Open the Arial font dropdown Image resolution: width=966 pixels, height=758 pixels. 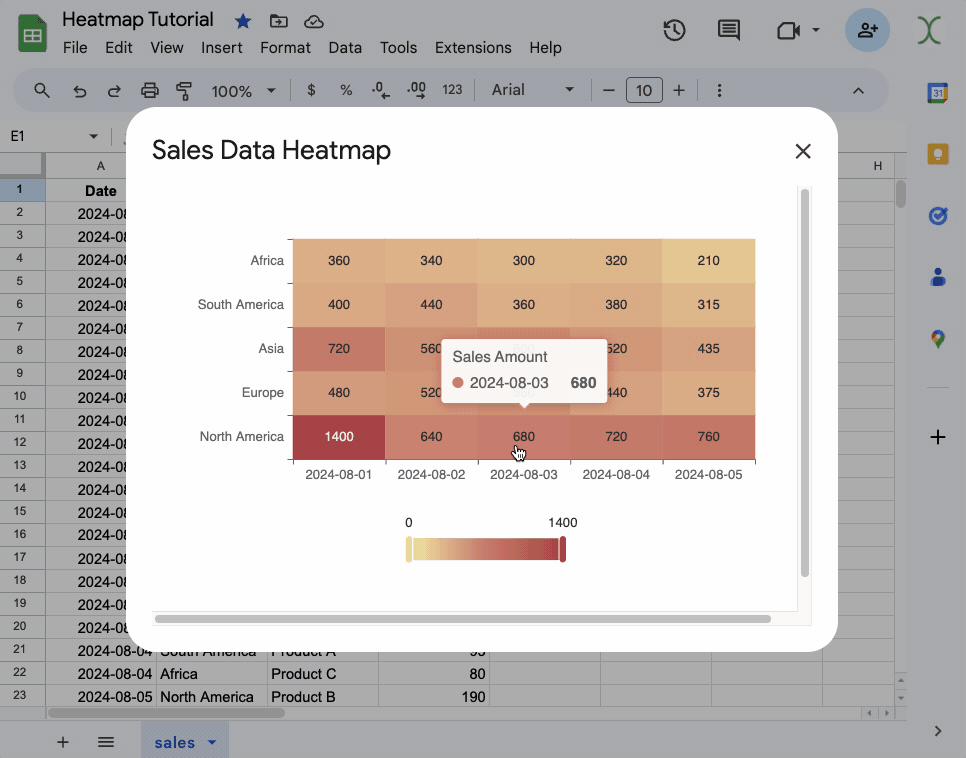click(x=532, y=90)
